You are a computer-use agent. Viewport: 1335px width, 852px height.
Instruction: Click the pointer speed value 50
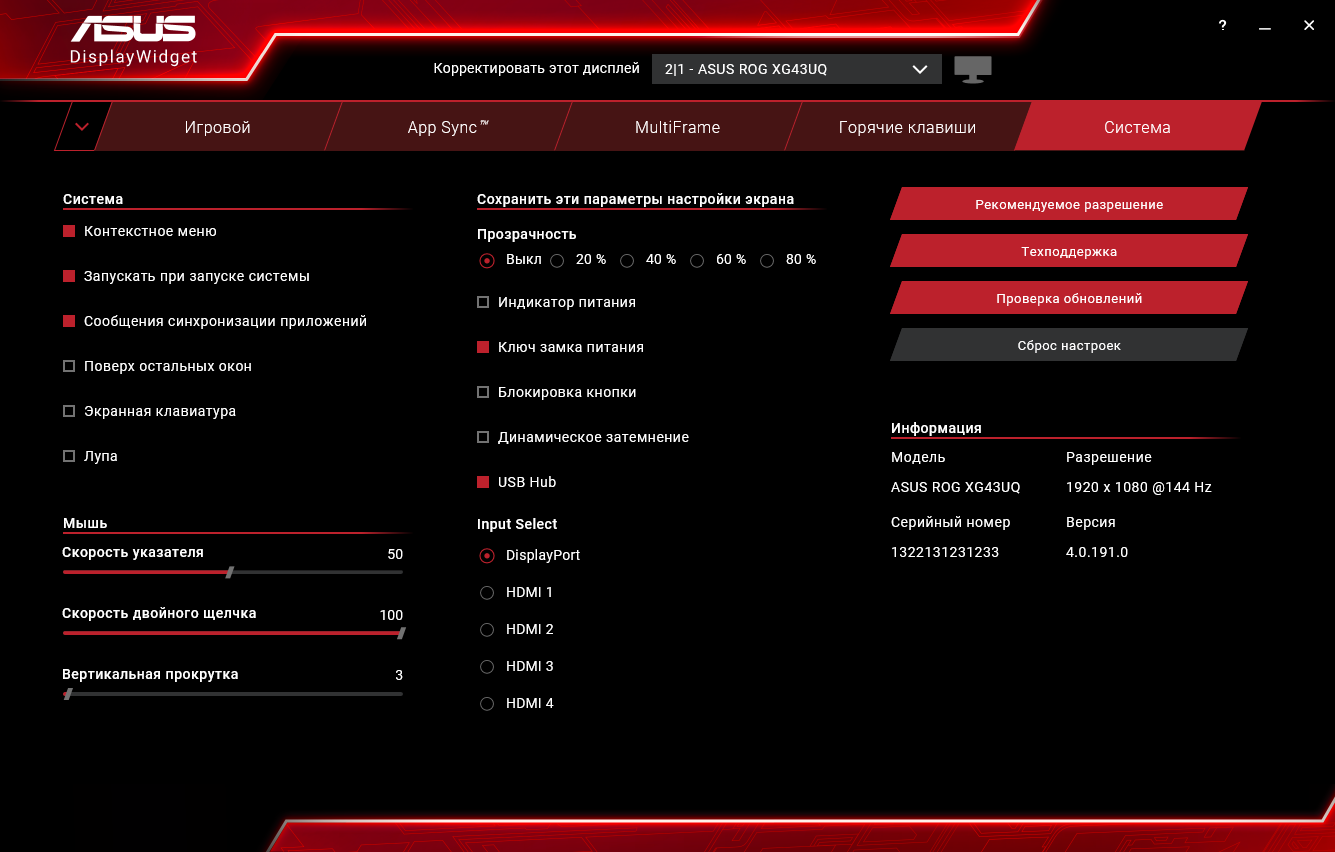click(x=395, y=554)
